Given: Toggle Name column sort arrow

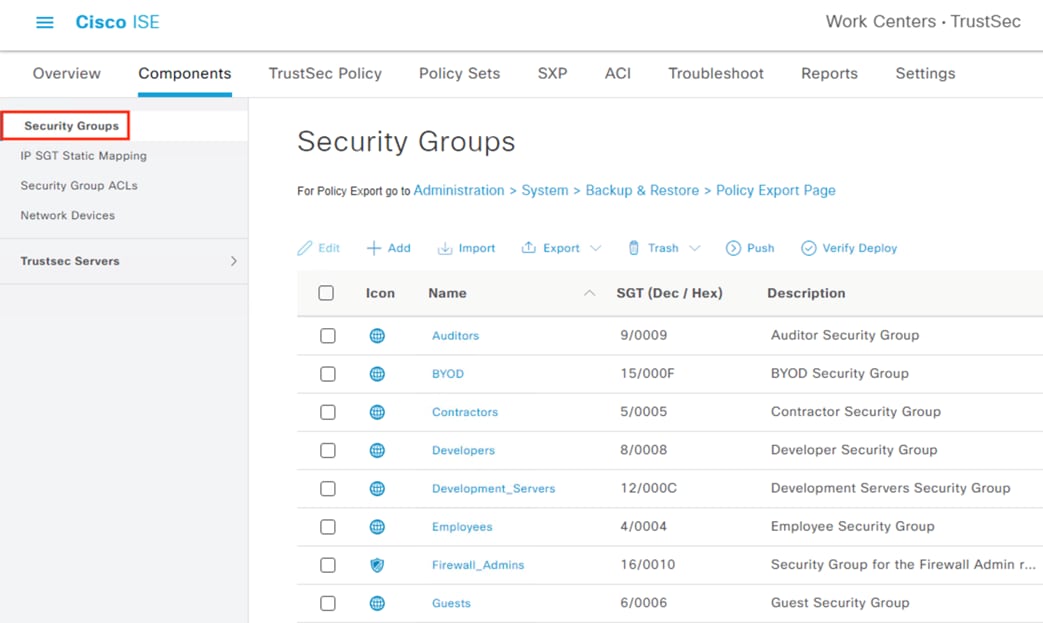Looking at the screenshot, I should (x=589, y=293).
